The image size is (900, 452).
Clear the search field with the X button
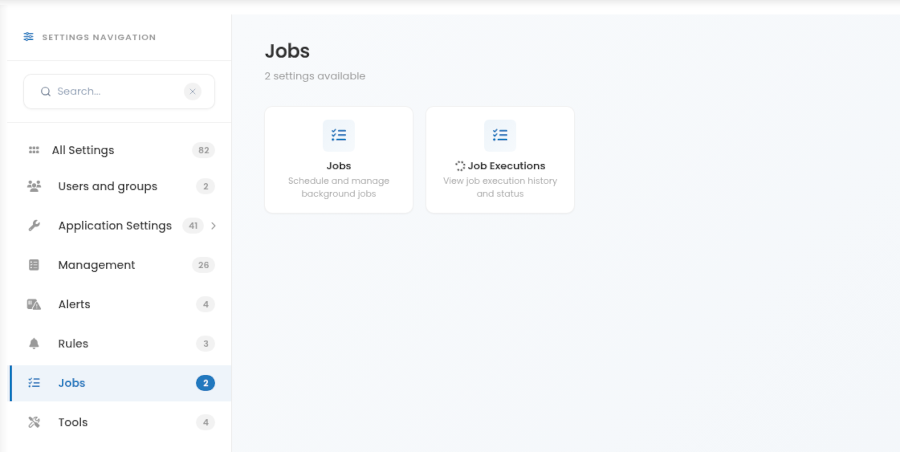pos(192,91)
